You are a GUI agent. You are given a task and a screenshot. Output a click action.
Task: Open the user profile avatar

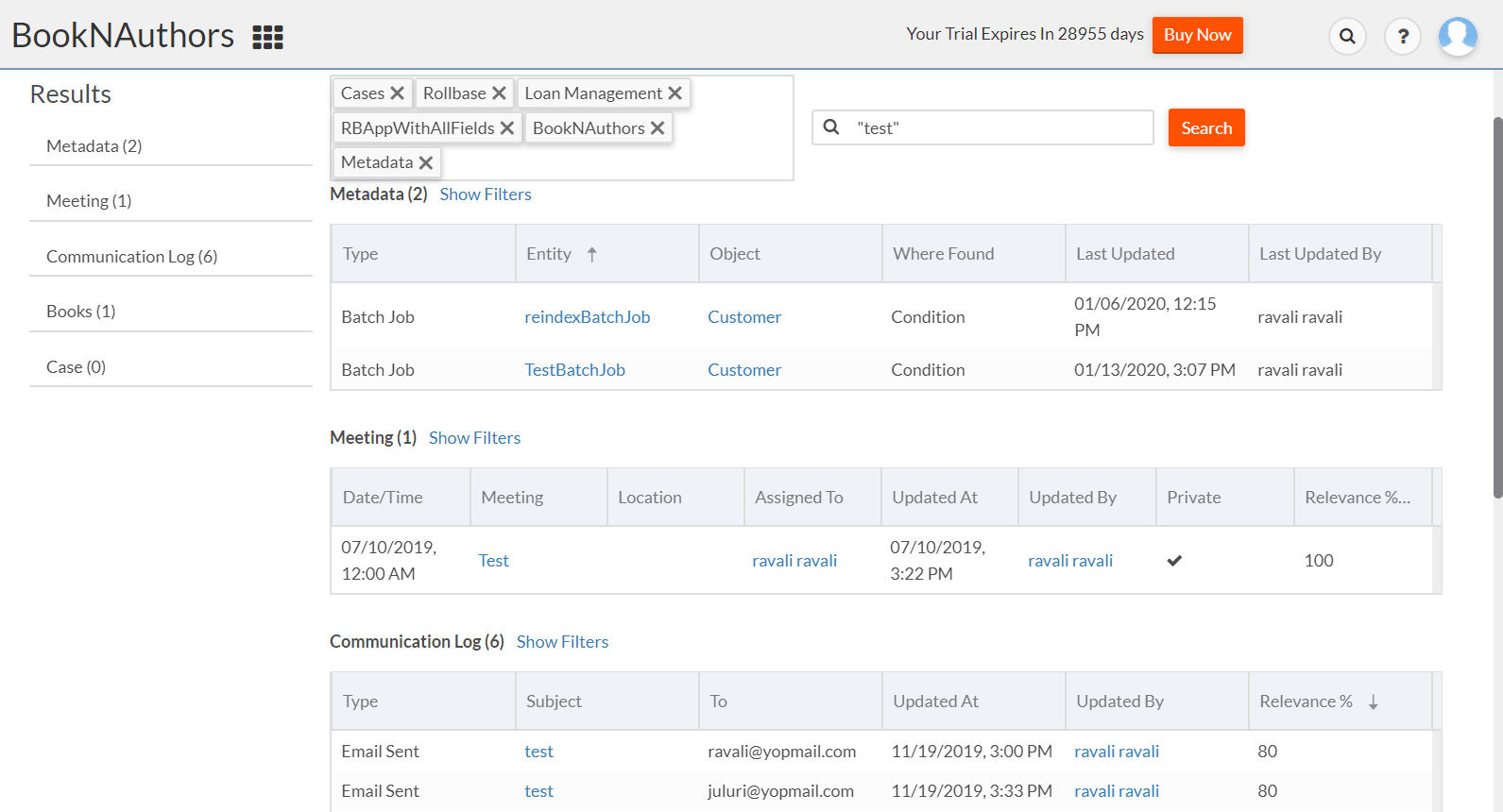(1458, 37)
